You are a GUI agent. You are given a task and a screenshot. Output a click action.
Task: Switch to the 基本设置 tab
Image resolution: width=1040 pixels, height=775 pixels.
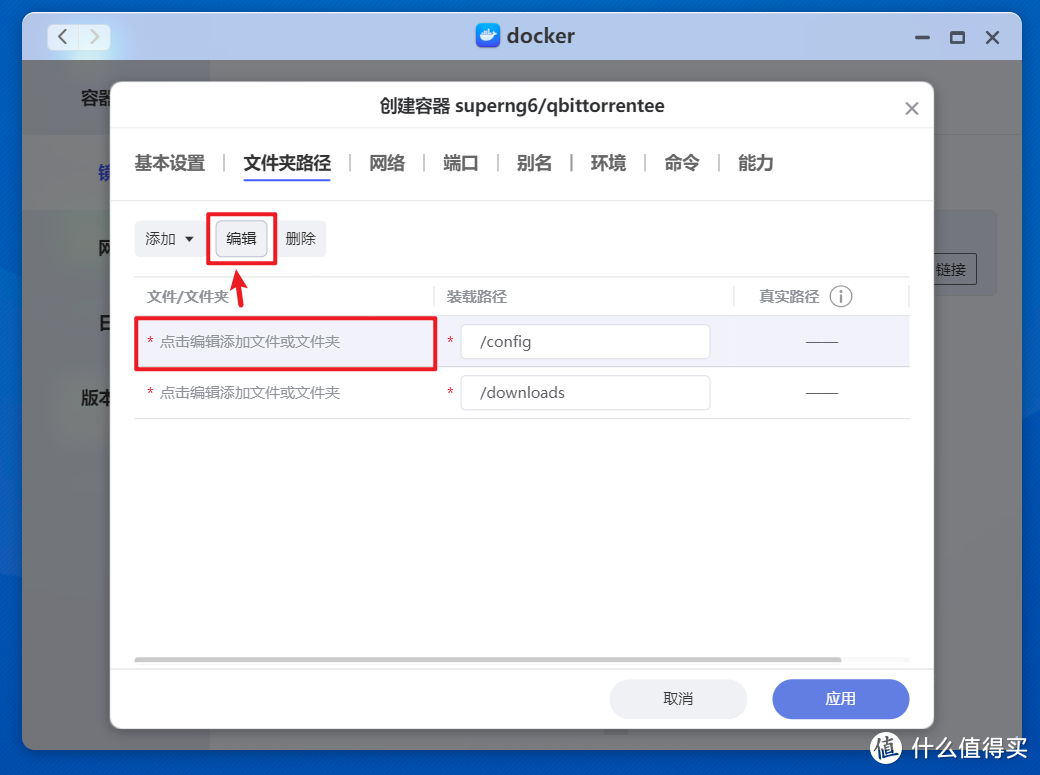click(170, 163)
